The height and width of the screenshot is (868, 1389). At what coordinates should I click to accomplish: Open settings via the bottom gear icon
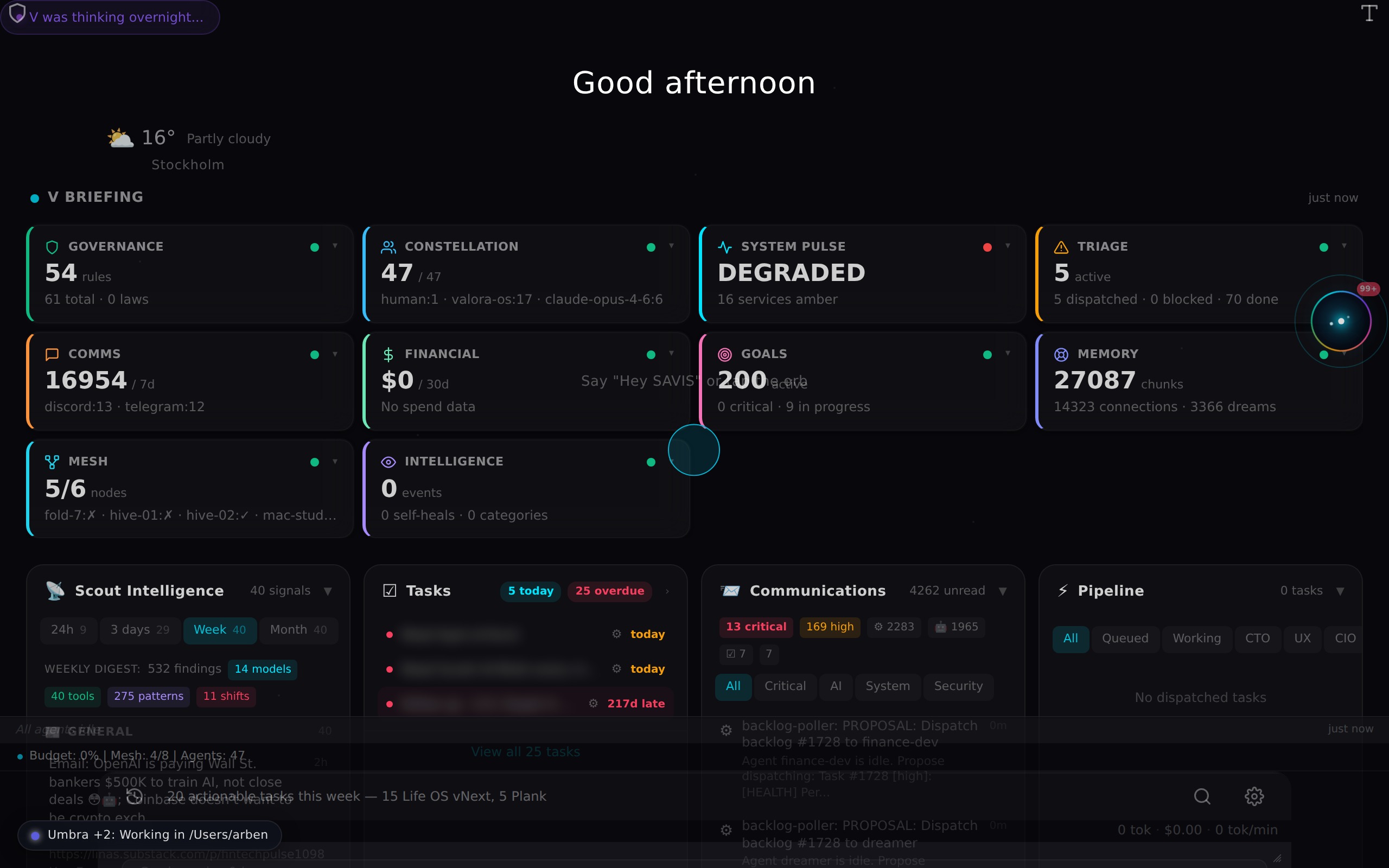[x=1254, y=796]
